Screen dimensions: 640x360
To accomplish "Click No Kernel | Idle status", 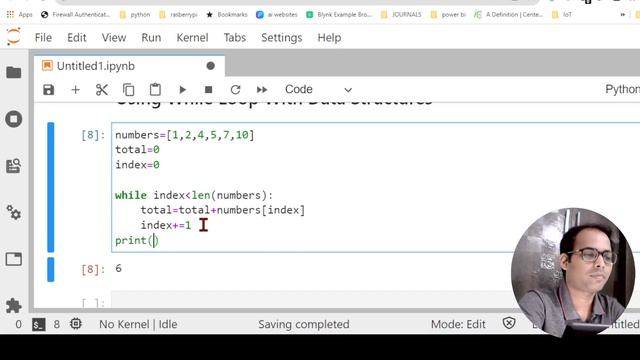I will click(x=138, y=324).
